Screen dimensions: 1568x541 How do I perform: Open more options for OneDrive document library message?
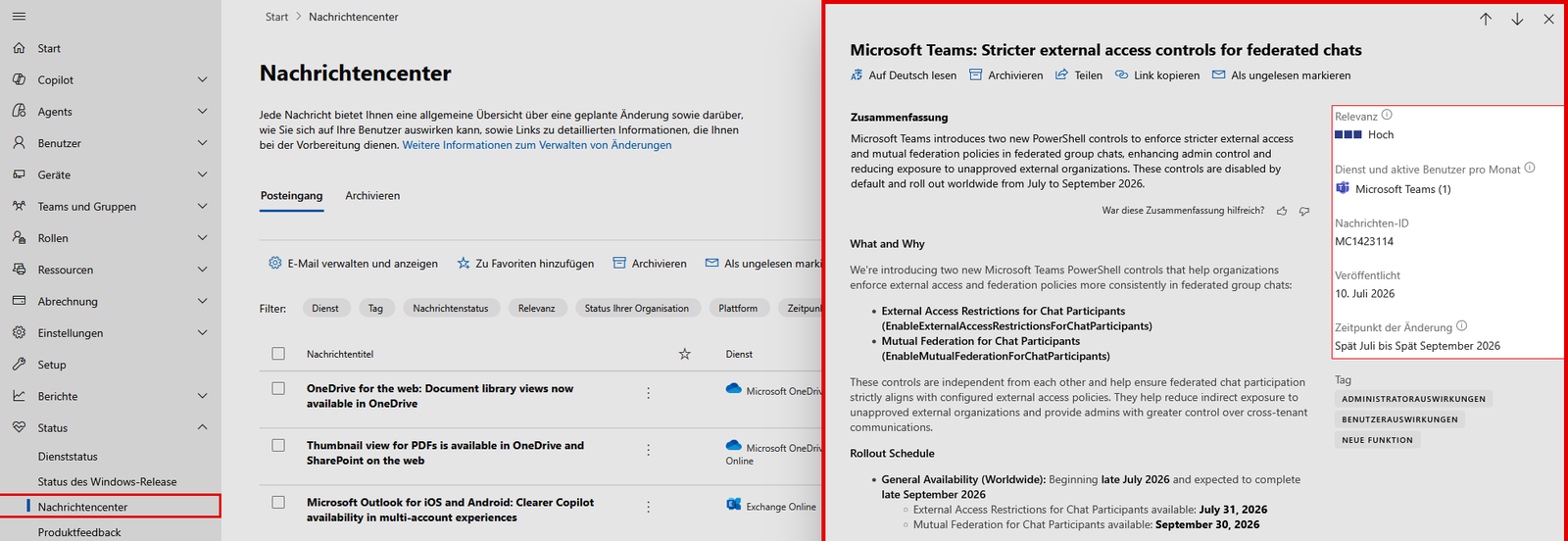pos(648,392)
